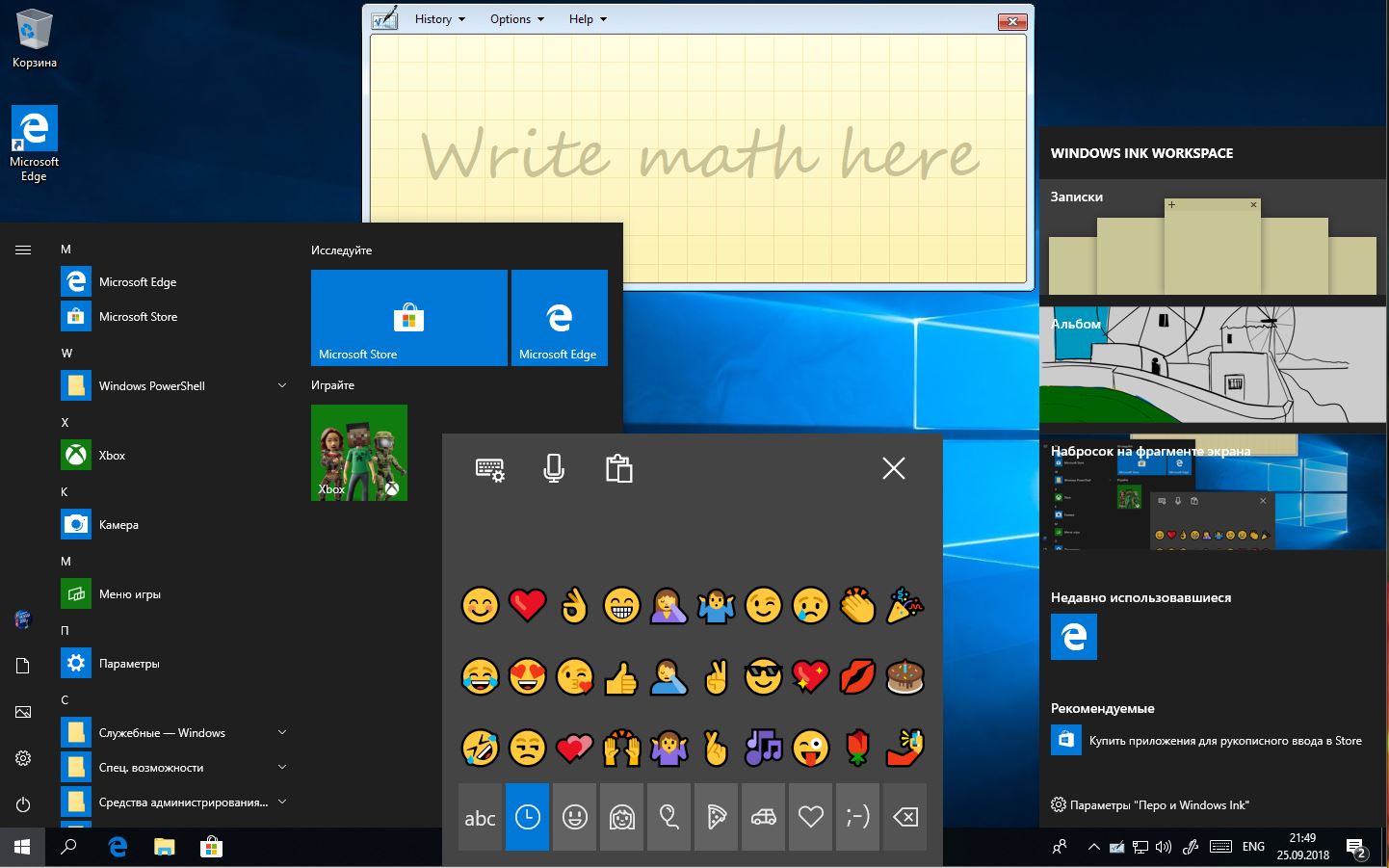Open the text emoticons ;-) category
This screenshot has width=1389, height=868.
(857, 817)
